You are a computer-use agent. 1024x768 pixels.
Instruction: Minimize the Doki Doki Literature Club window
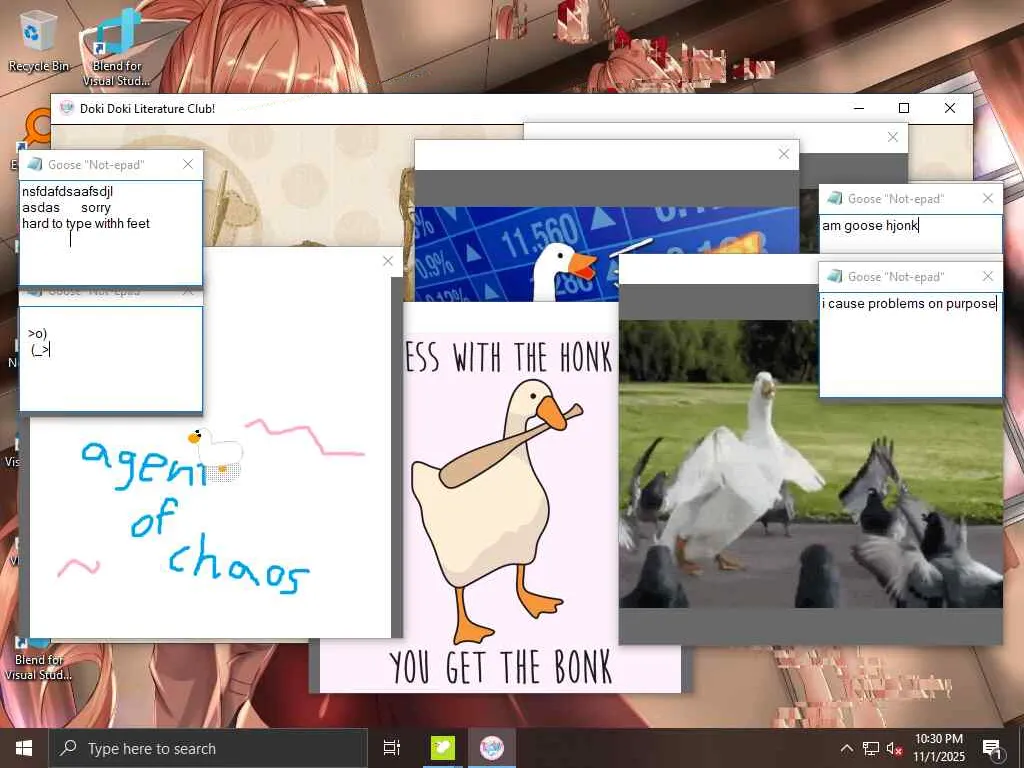859,108
